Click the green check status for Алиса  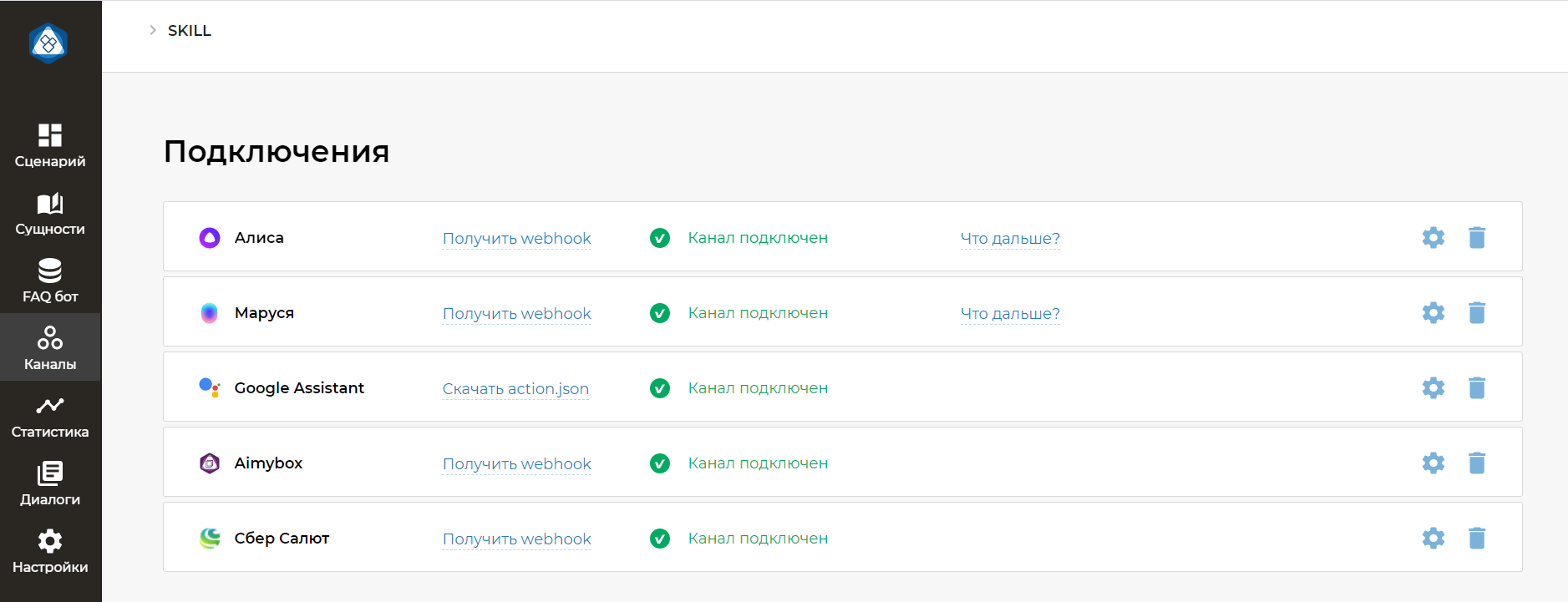[660, 238]
